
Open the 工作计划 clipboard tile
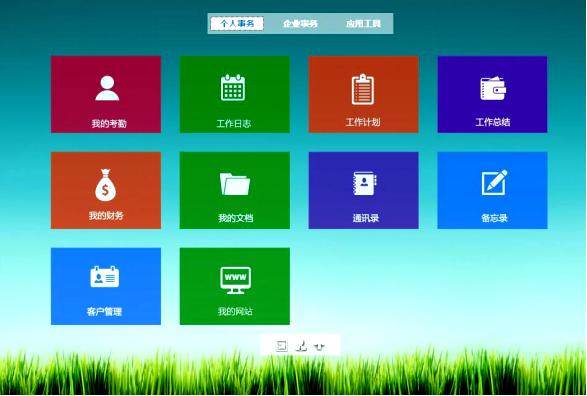click(x=364, y=94)
